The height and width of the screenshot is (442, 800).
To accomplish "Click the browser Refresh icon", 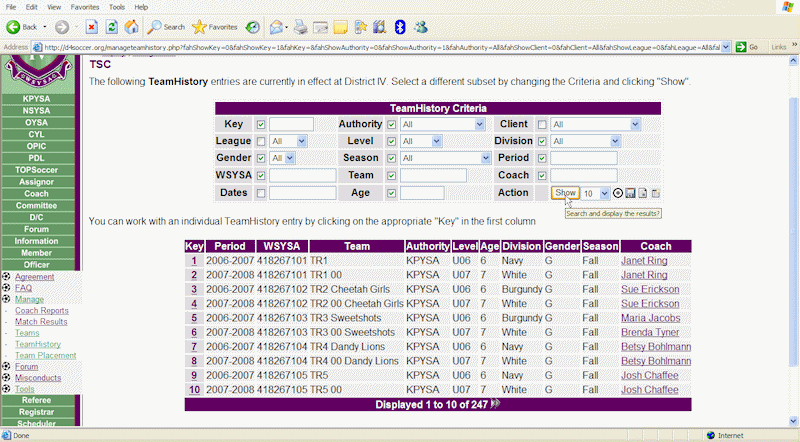I will [110, 27].
